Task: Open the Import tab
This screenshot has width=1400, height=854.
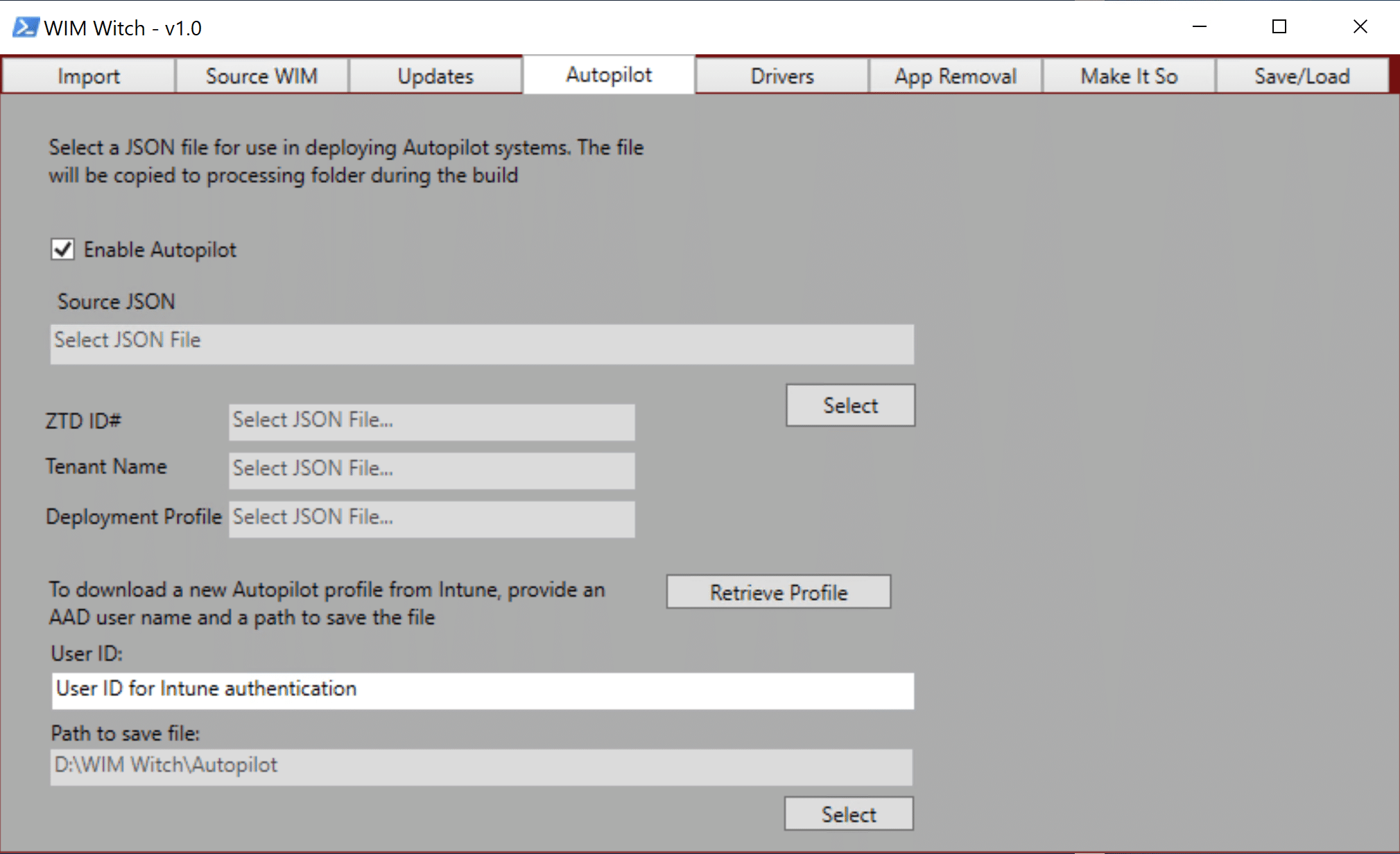Action: click(88, 76)
